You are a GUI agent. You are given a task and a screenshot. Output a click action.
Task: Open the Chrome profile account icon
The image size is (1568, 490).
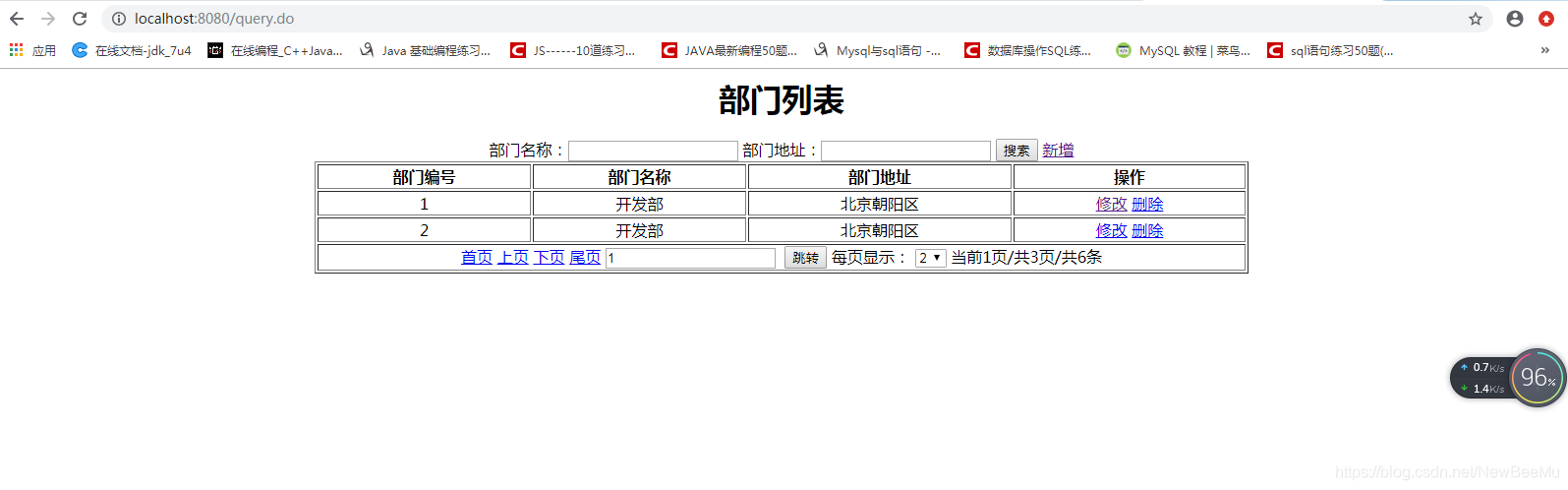[1515, 19]
